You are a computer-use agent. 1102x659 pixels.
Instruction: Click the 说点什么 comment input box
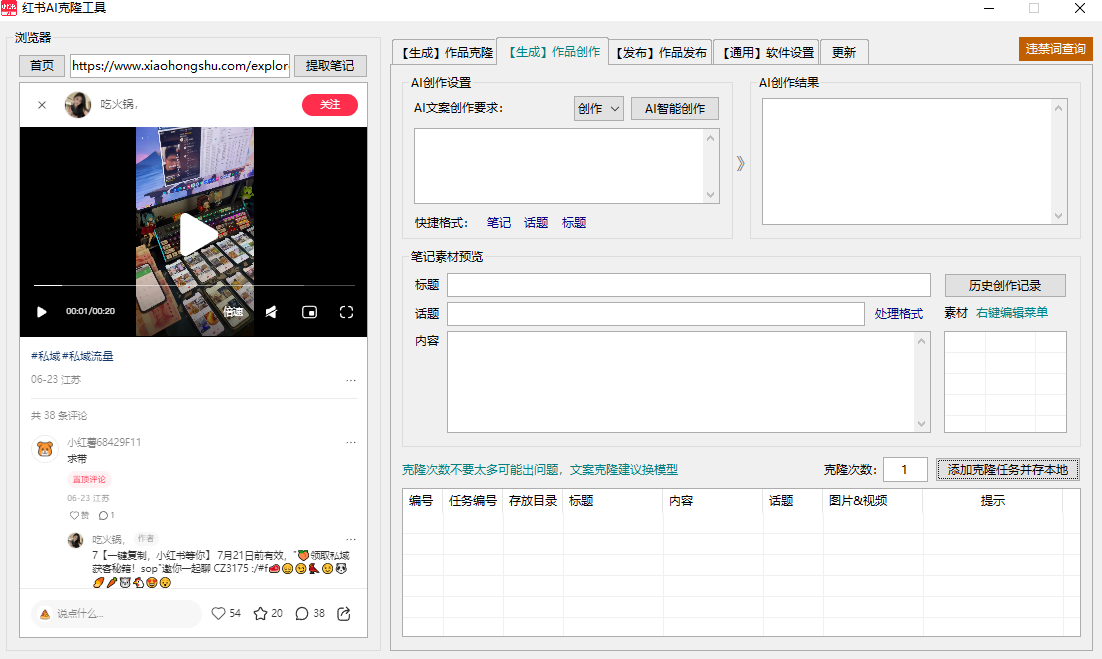pos(117,613)
